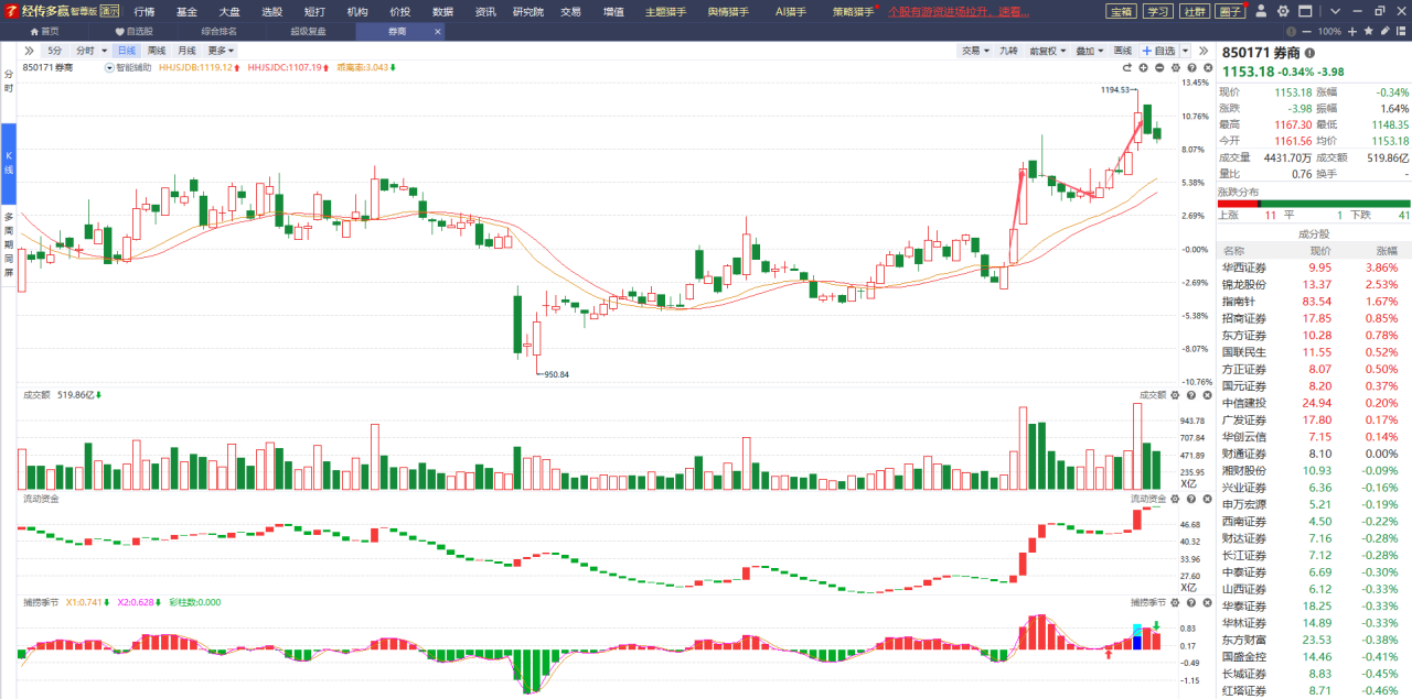Expand the right double-chevron next to 自选
Screen dimensions: 1413x700
pyautogui.click(x=1202, y=50)
